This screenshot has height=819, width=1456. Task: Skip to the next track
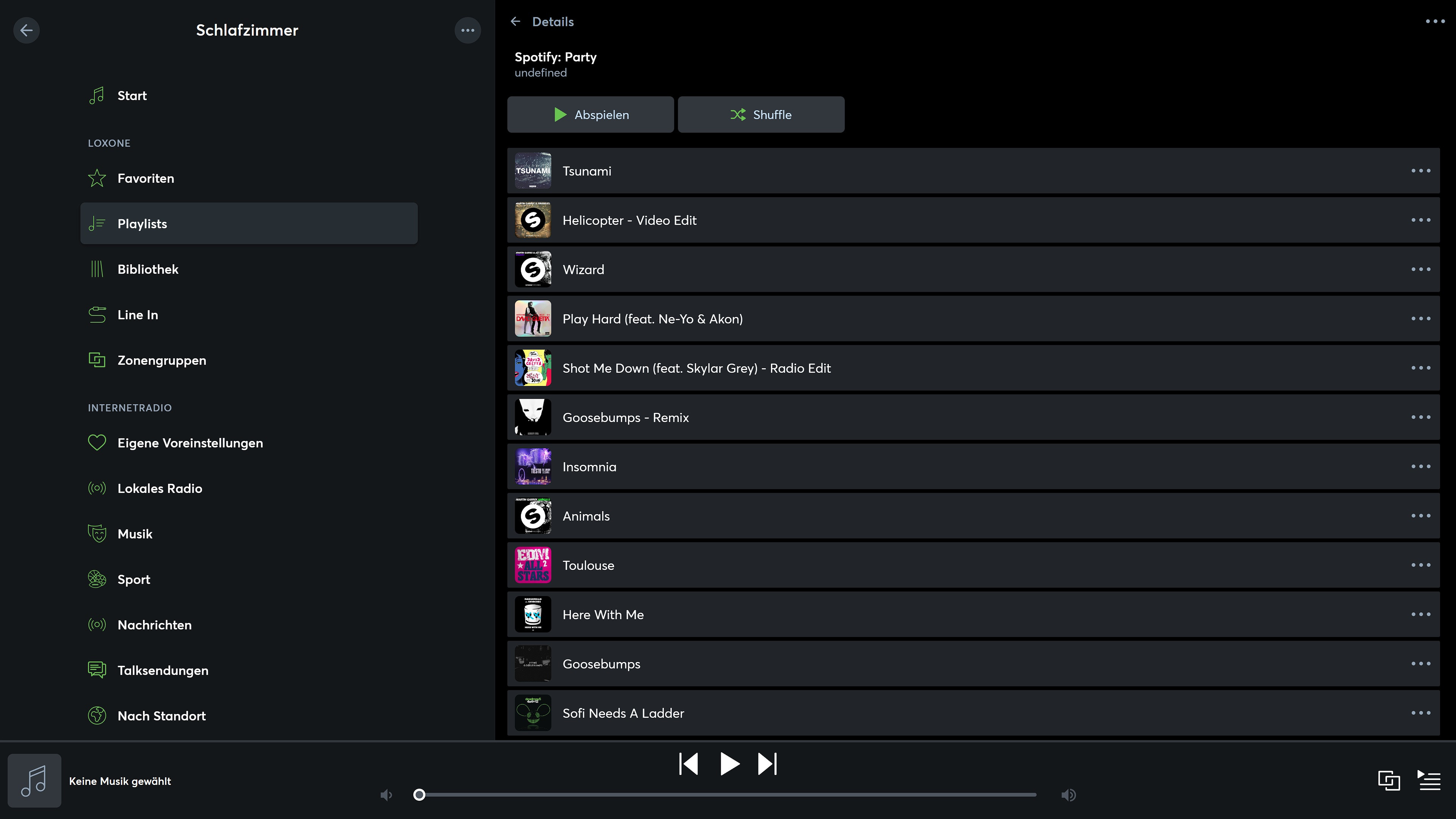click(767, 764)
